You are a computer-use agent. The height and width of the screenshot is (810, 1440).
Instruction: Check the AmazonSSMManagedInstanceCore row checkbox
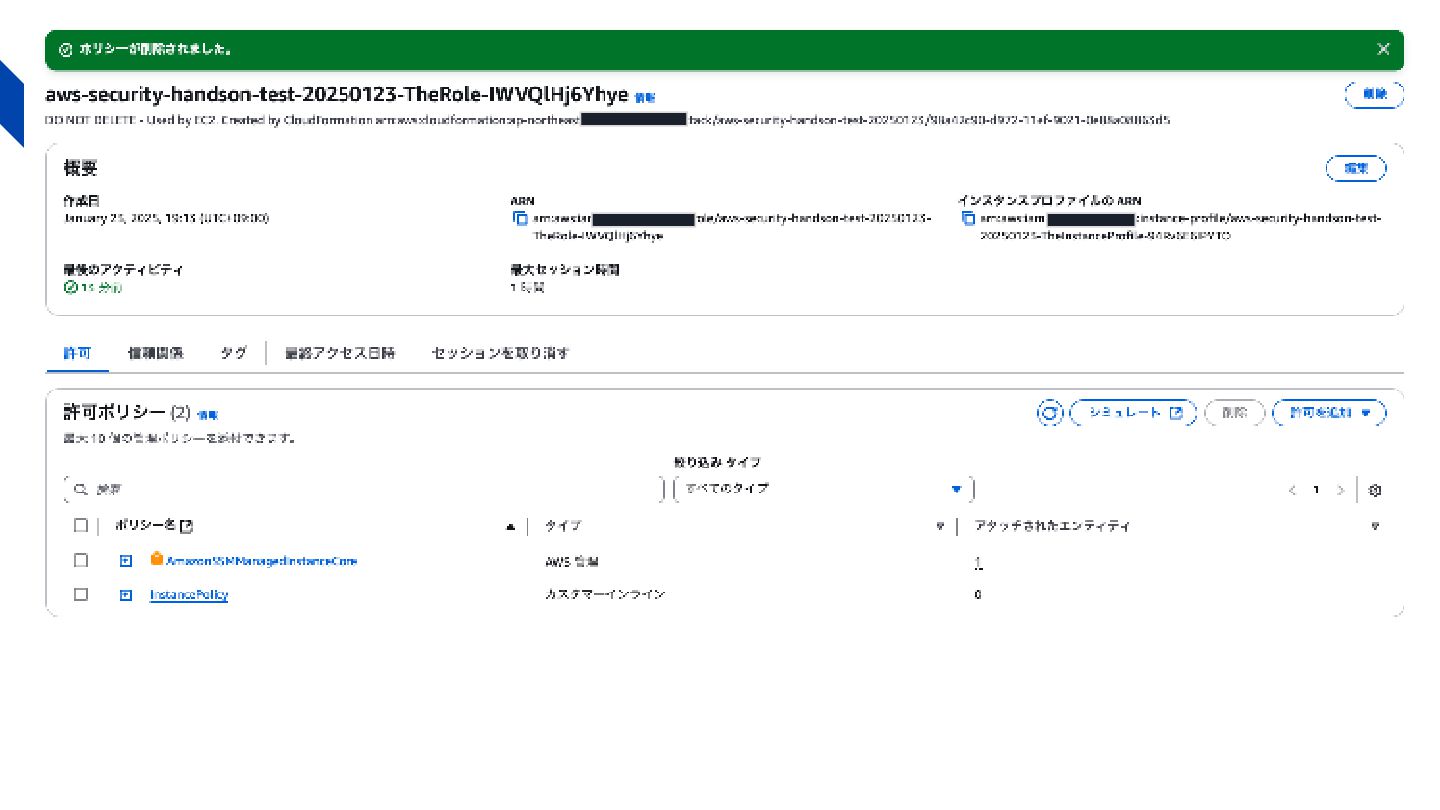click(81, 560)
